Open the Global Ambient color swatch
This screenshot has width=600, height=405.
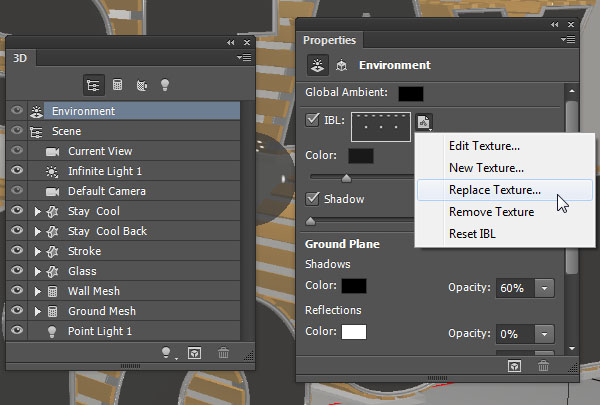click(411, 93)
